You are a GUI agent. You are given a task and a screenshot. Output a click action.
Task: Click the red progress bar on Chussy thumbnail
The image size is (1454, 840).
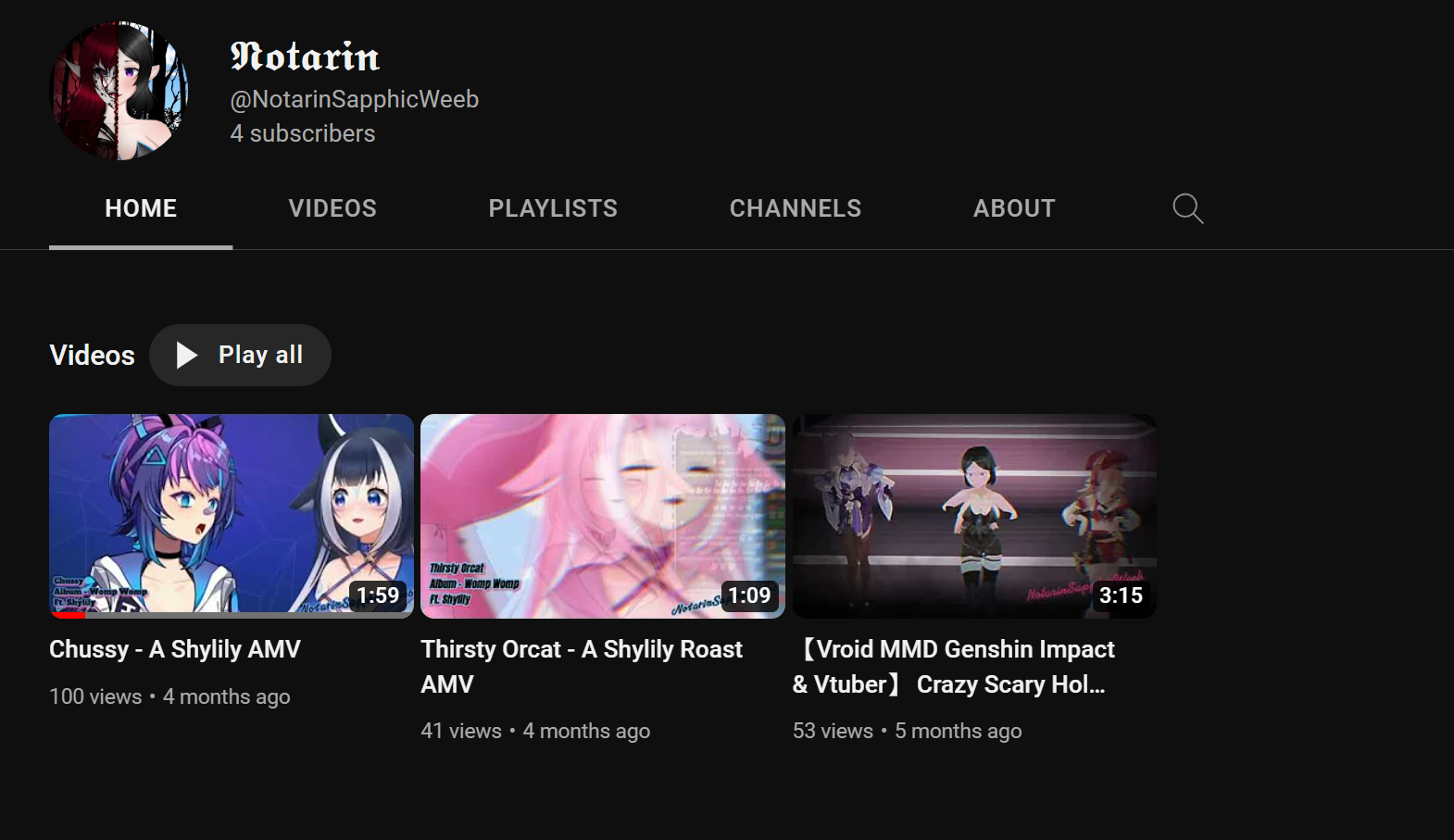click(68, 615)
